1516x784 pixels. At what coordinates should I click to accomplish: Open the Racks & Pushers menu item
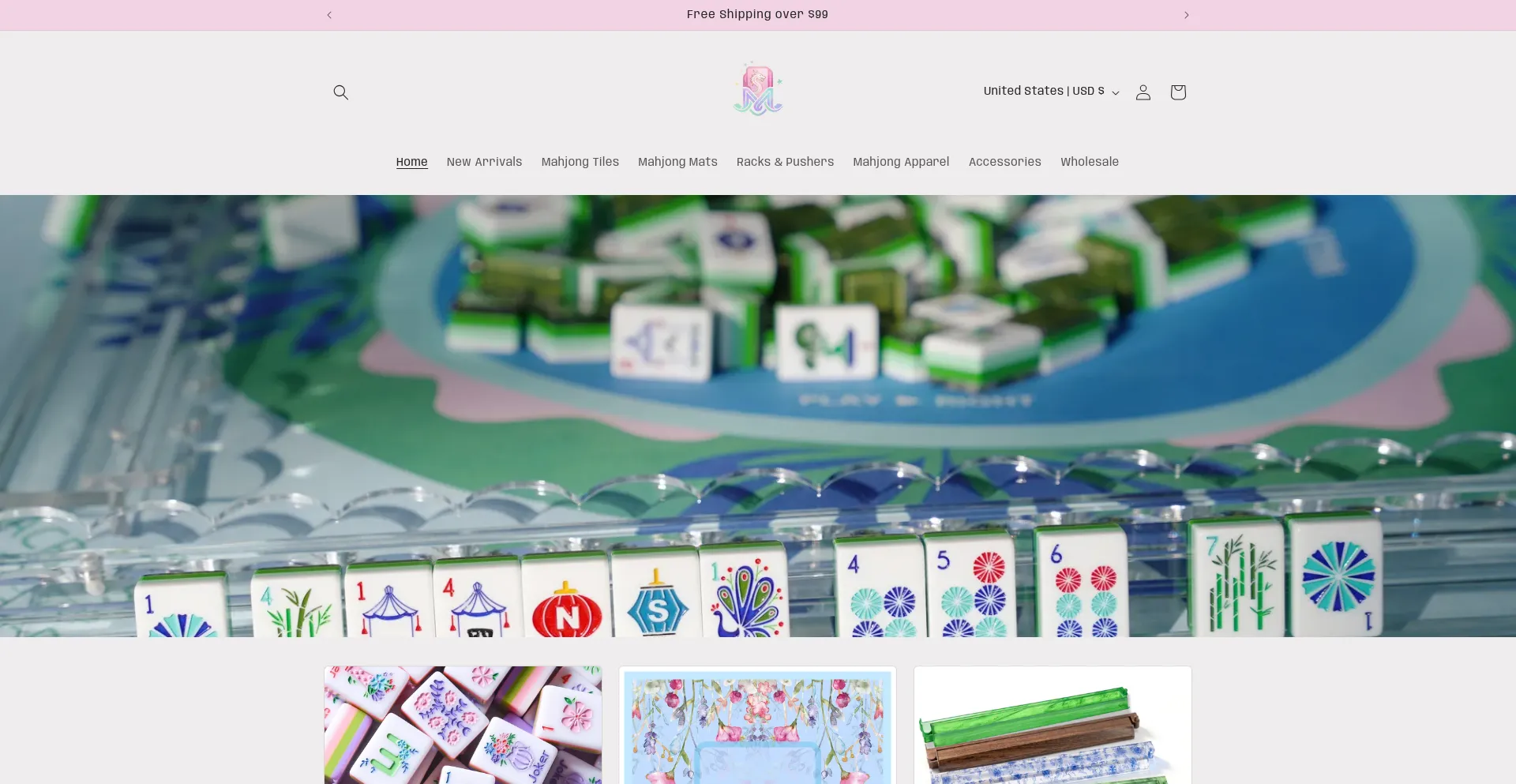785,162
